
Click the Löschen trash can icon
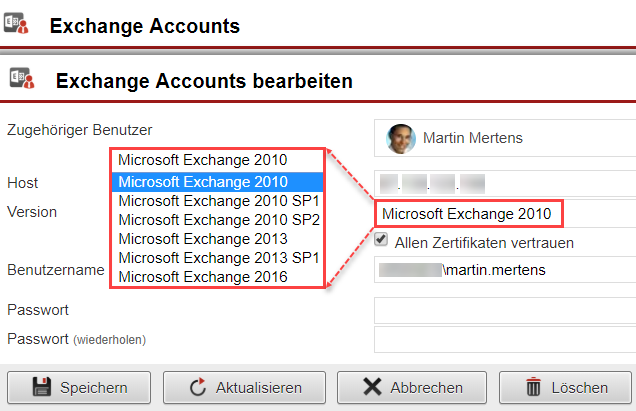(x=533, y=387)
